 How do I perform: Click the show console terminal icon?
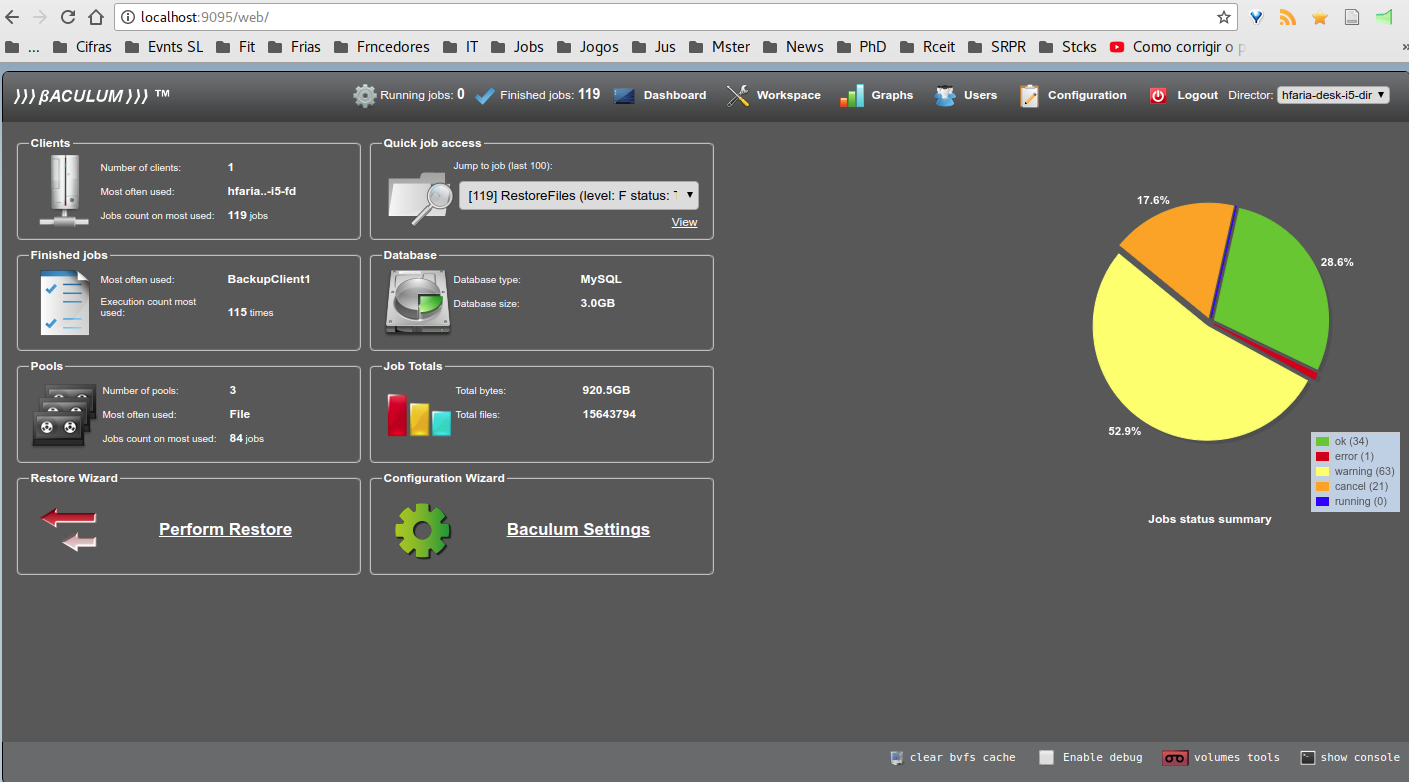point(1307,757)
